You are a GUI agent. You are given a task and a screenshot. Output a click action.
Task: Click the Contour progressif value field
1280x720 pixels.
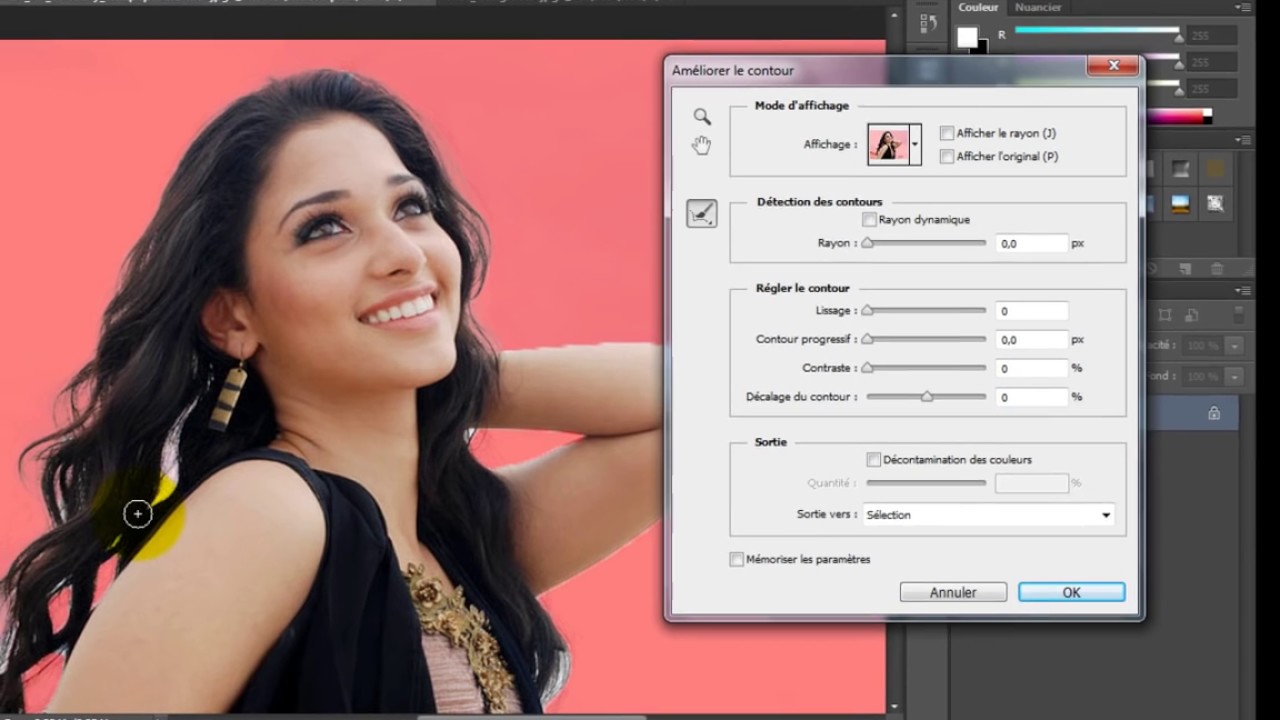click(x=1032, y=340)
